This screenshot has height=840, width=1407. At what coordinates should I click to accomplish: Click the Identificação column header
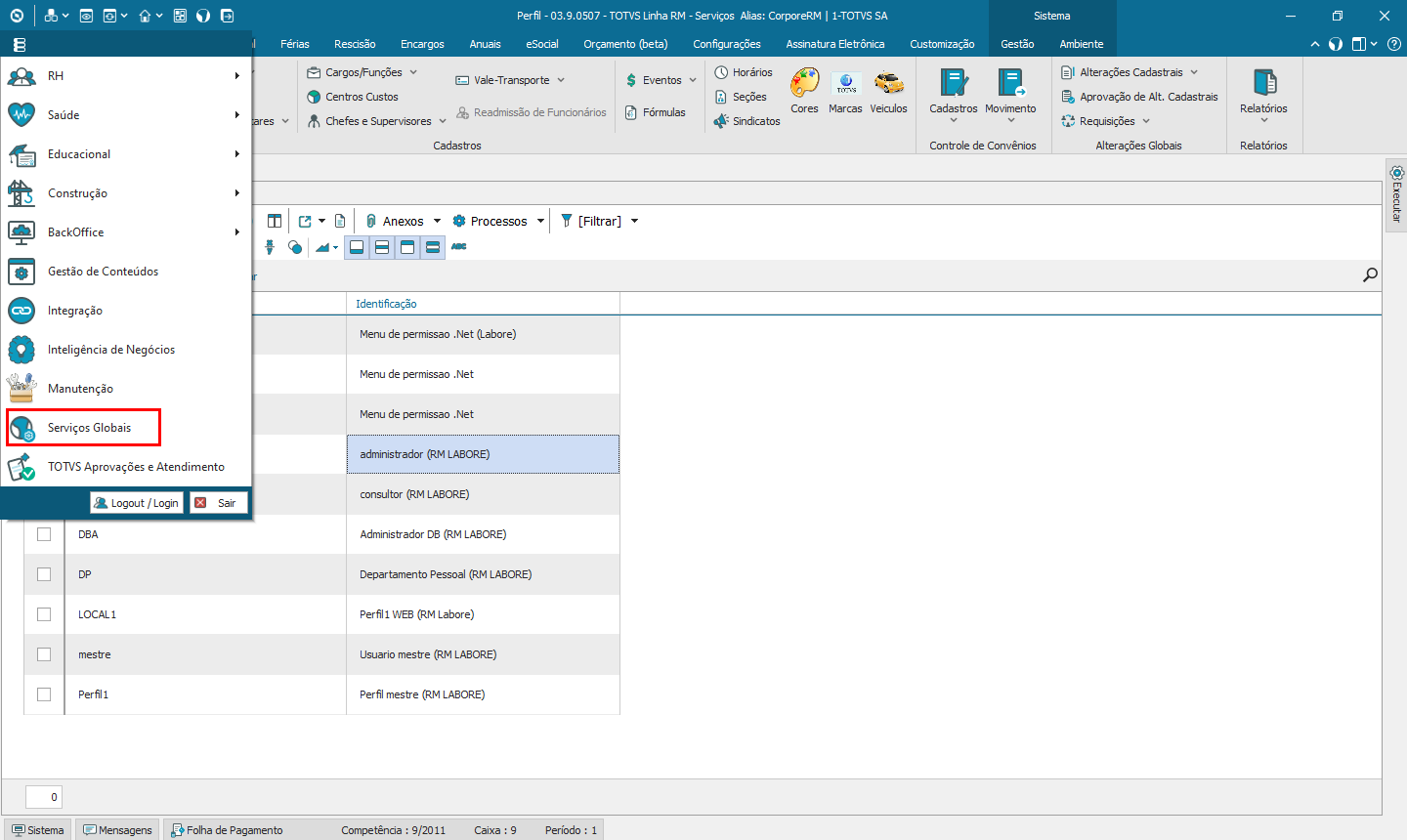[484, 304]
